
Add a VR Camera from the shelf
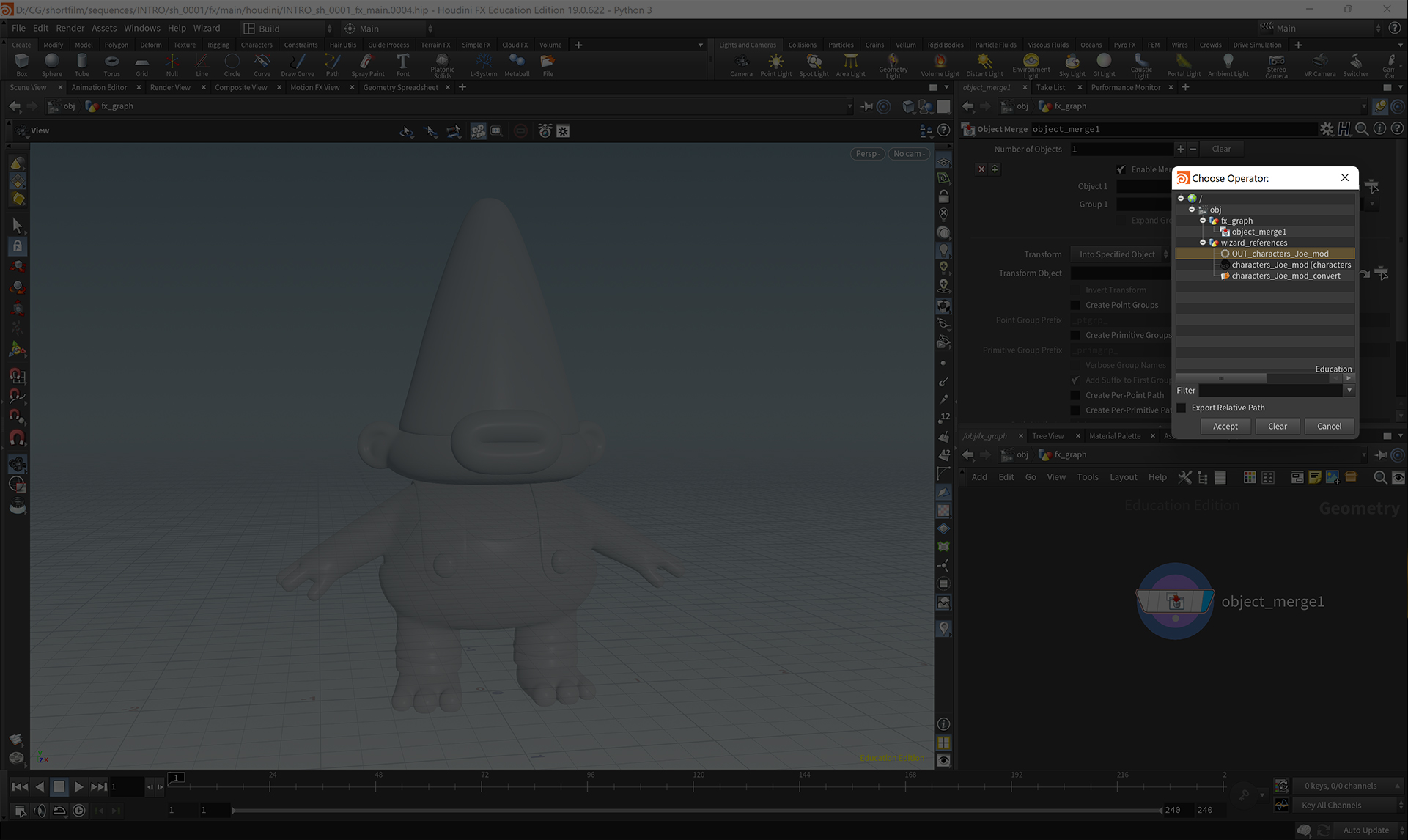[x=1320, y=65]
